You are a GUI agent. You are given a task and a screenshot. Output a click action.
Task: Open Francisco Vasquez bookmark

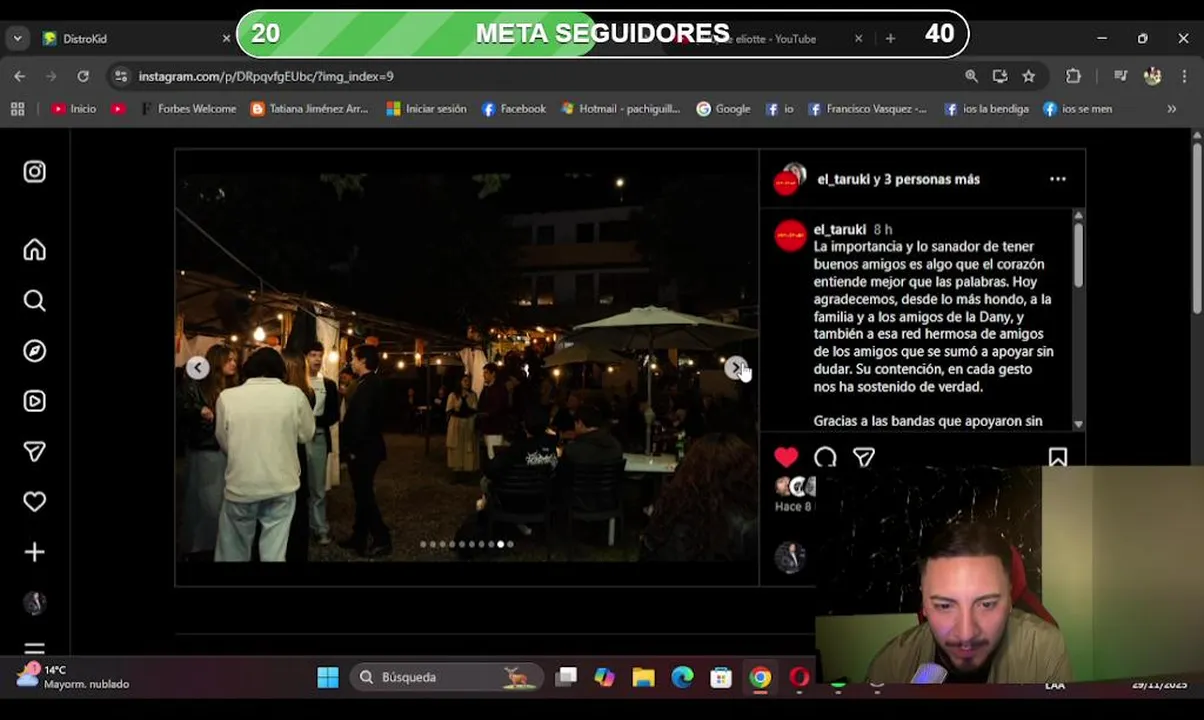[867, 109]
